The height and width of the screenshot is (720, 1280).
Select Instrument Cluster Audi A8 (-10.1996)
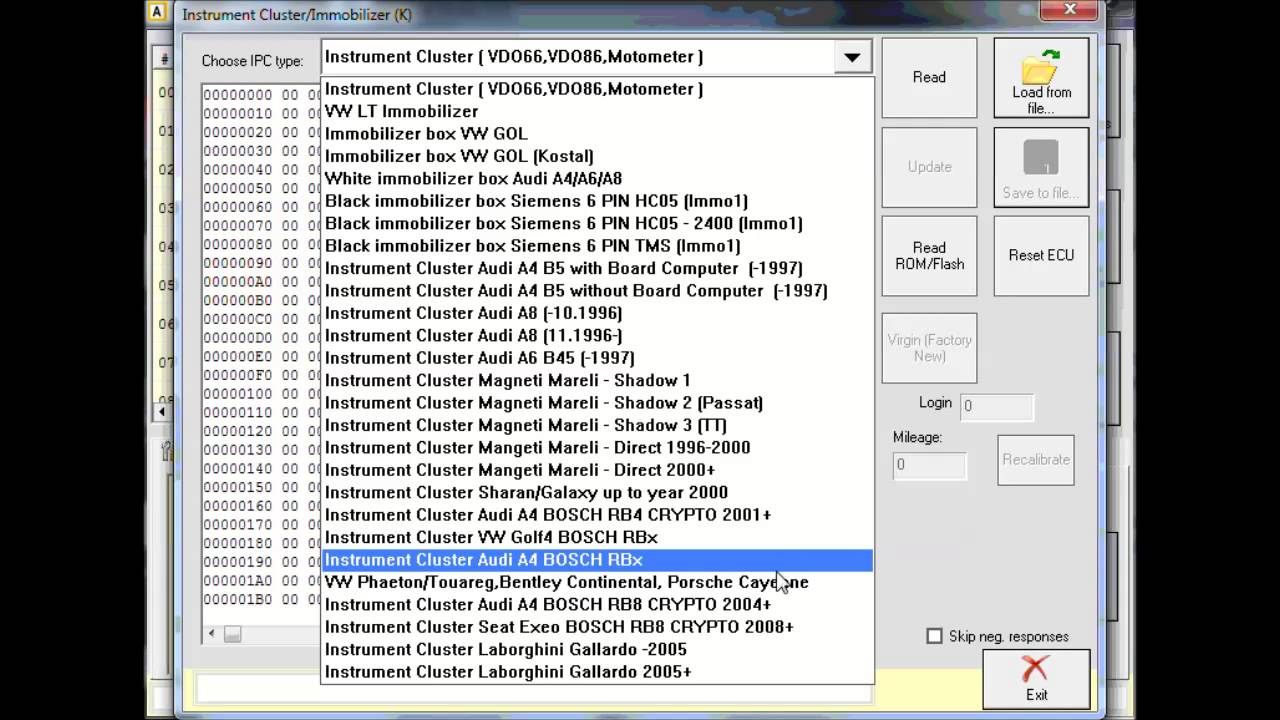pos(597,313)
